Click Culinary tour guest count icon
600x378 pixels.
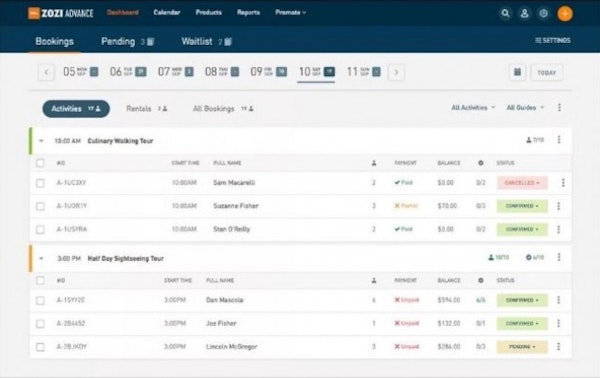(528, 140)
